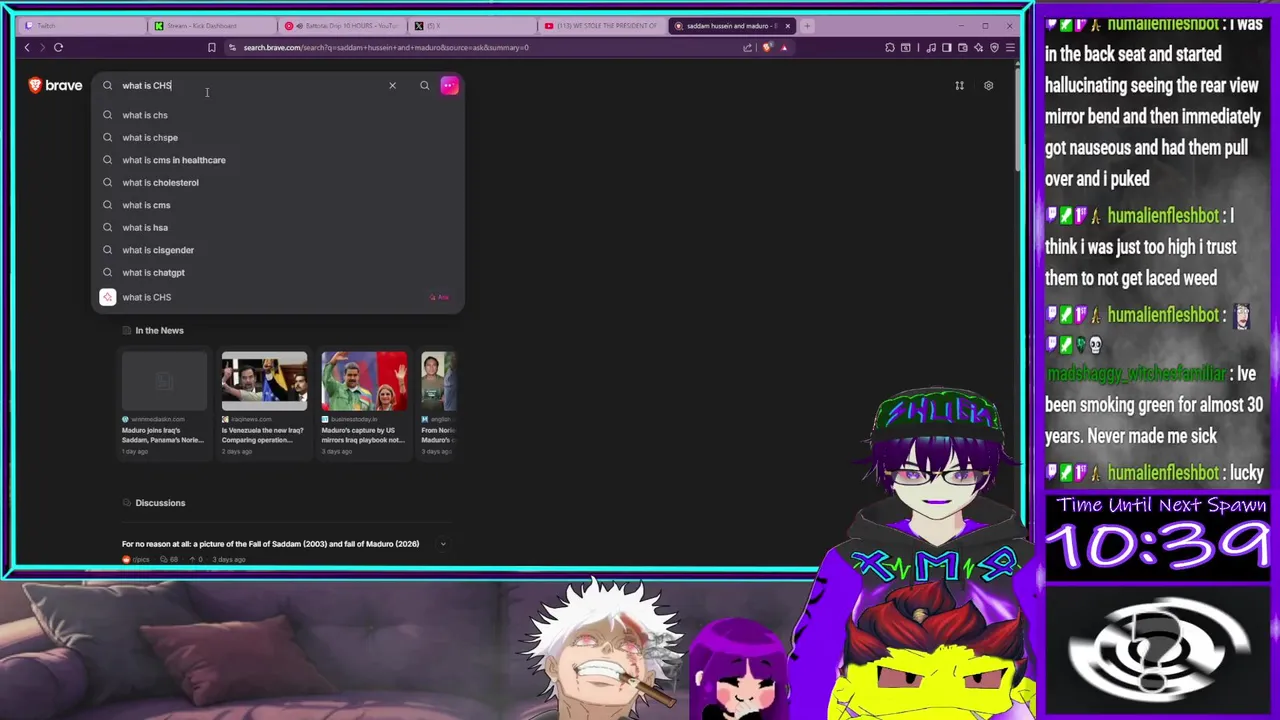
Task: Select the 'what is cisgender' suggestion
Action: [x=278, y=250]
